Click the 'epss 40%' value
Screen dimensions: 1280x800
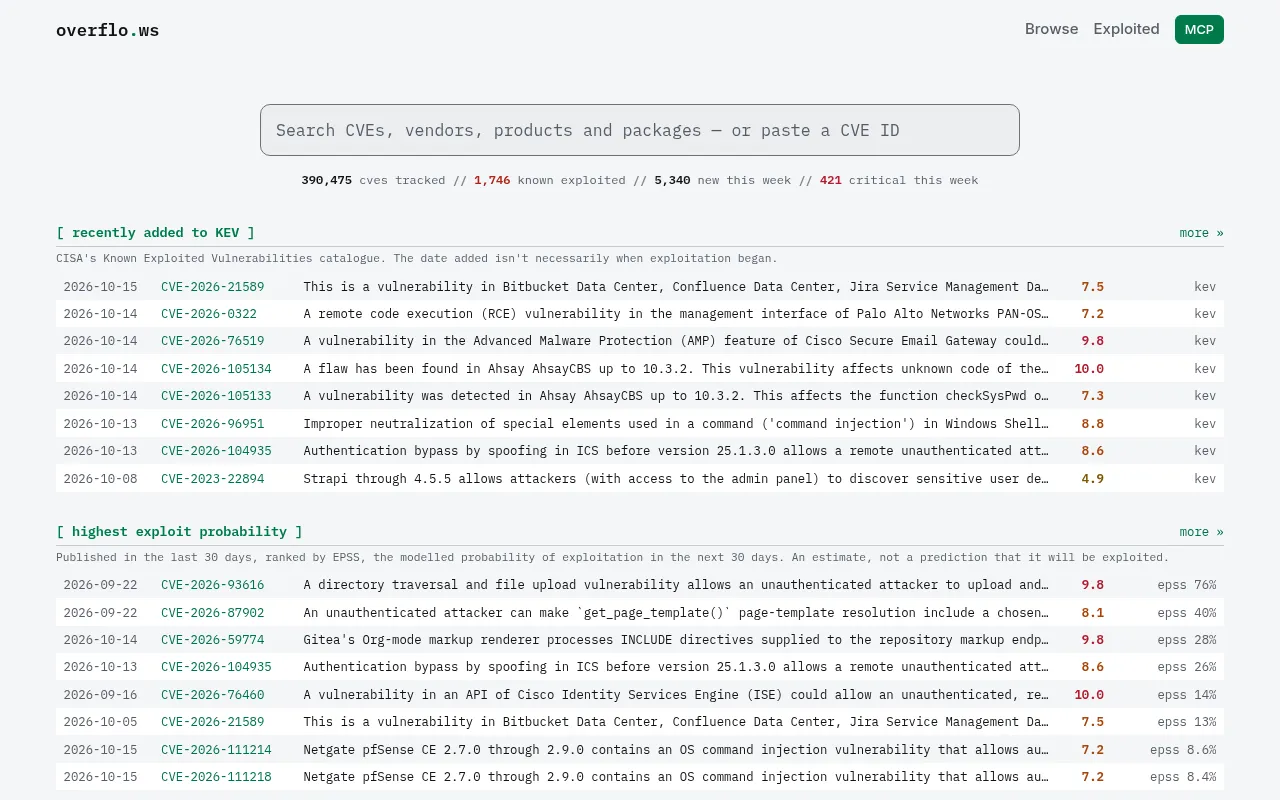pyautogui.click(x=1187, y=613)
